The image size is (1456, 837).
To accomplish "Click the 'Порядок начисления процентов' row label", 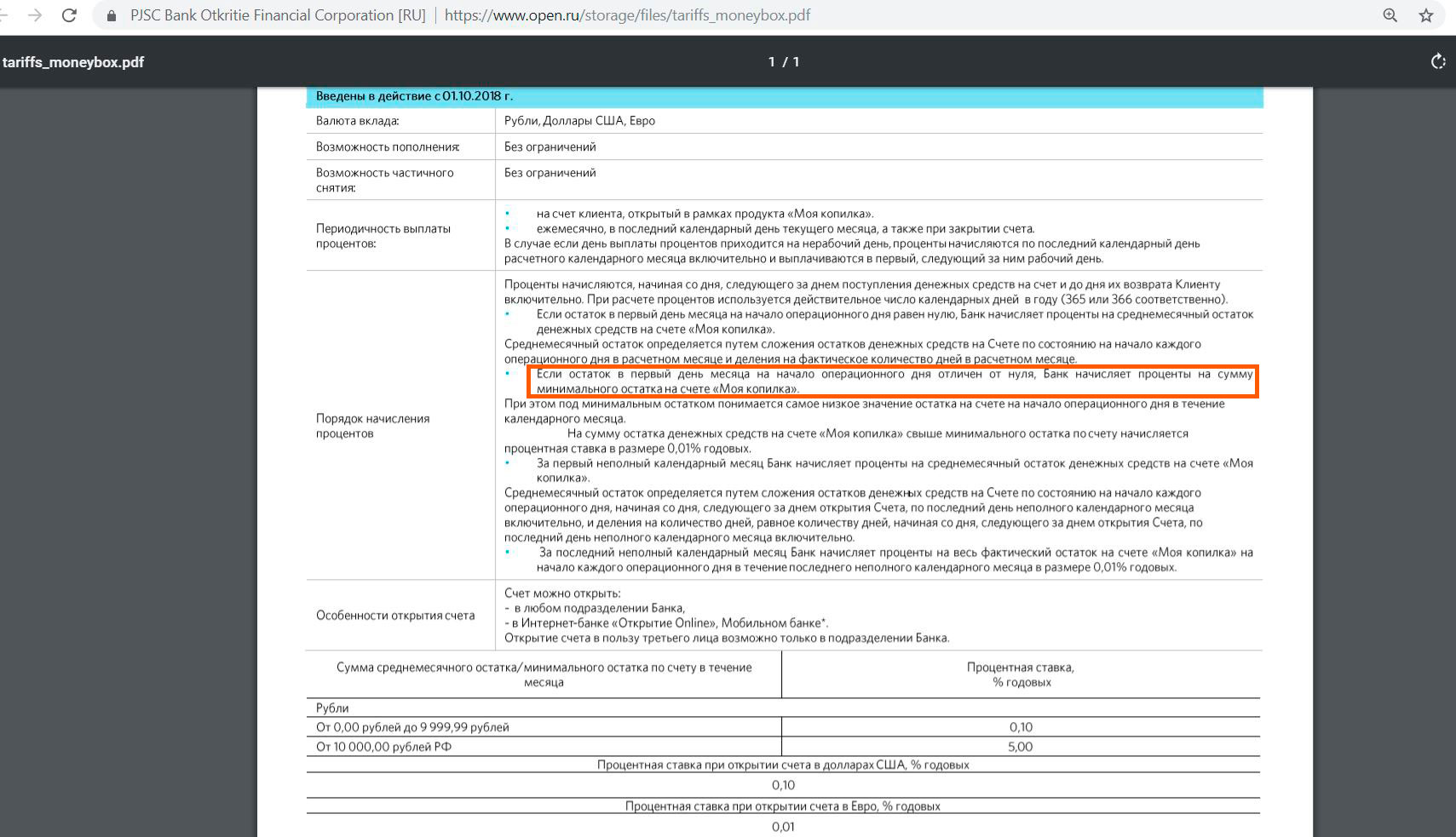I will coord(372,426).
